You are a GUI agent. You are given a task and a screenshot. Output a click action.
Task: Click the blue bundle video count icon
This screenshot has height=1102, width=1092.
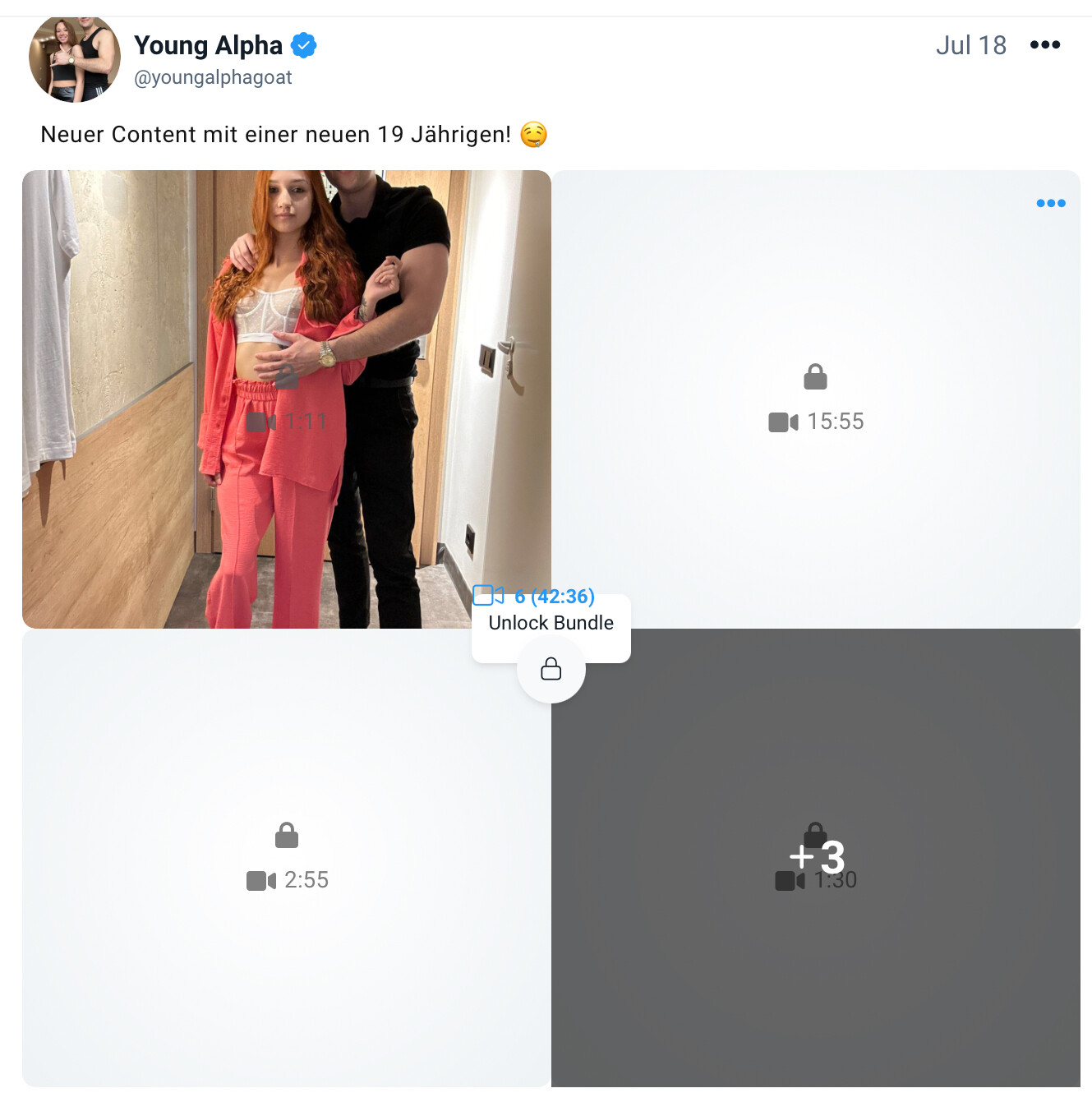tap(488, 595)
